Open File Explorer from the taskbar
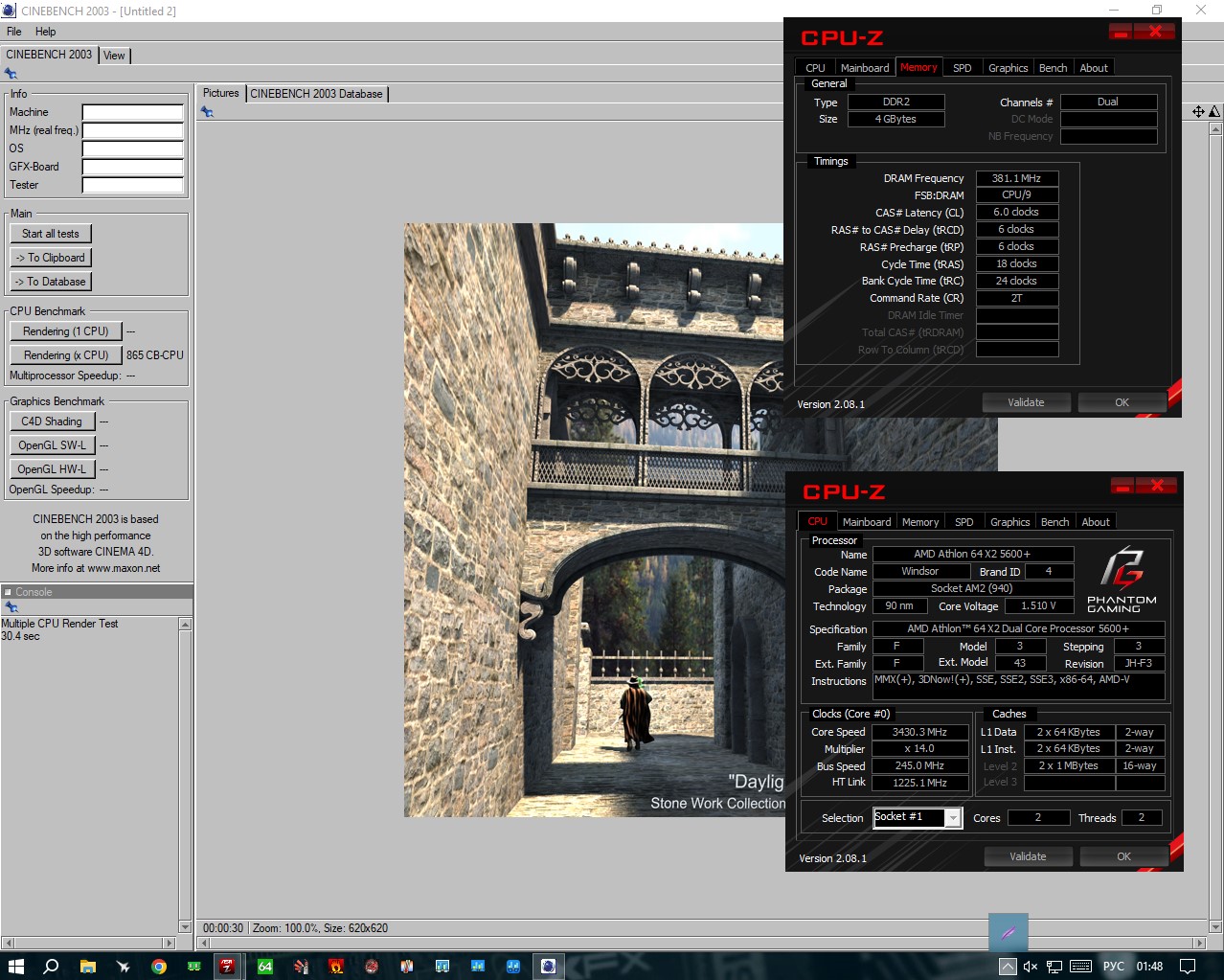Image resolution: width=1224 pixels, height=980 pixels. pyautogui.click(x=87, y=966)
